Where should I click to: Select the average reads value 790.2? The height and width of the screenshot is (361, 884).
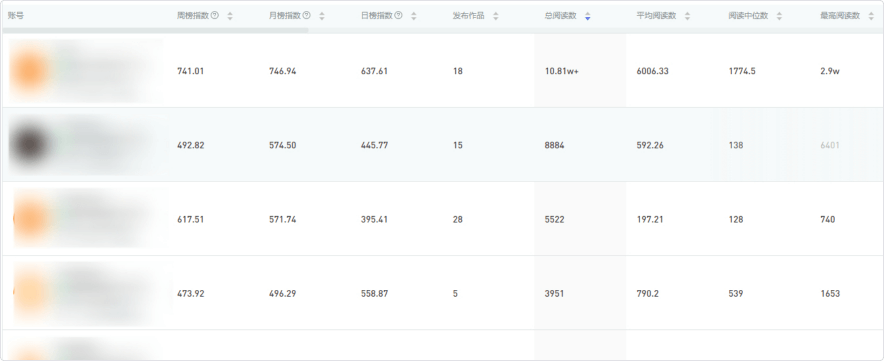[x=648, y=293]
